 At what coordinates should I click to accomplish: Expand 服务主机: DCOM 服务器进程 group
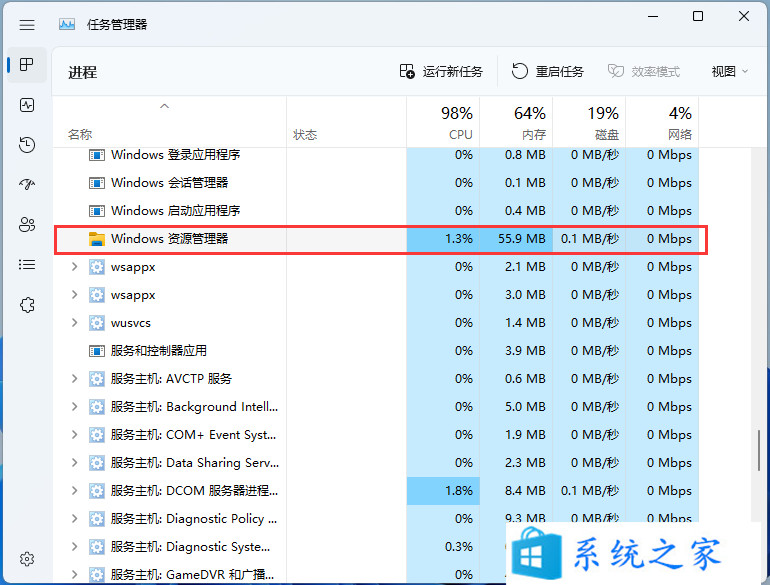tap(74, 491)
